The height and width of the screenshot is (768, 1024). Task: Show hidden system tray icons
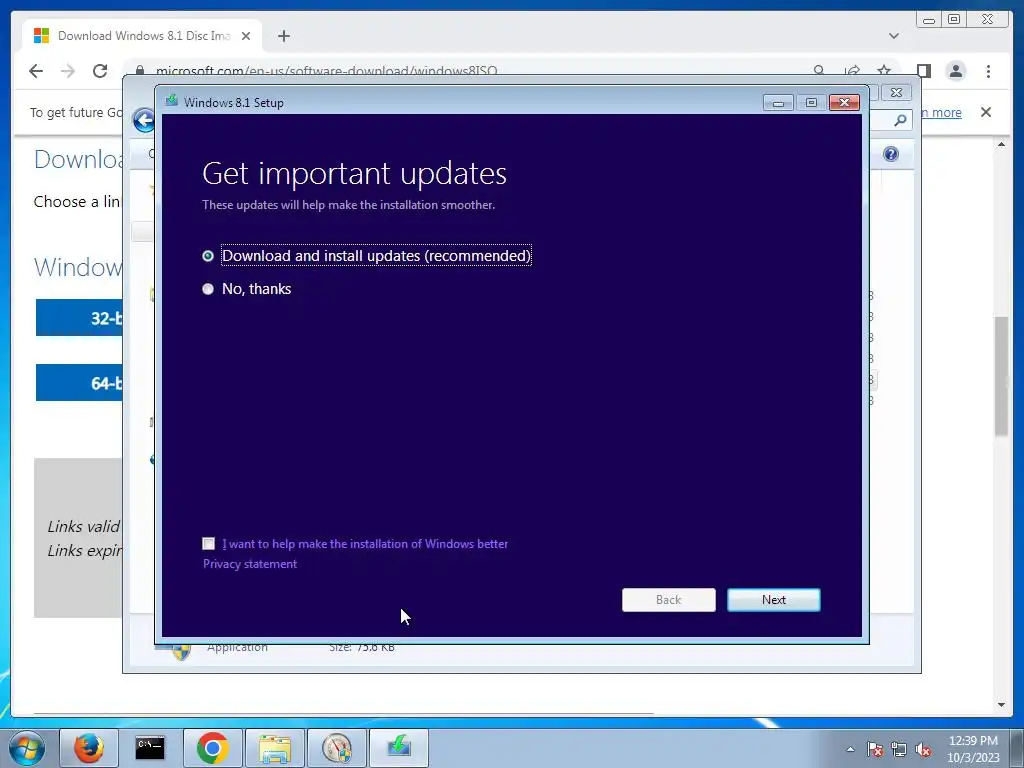point(850,749)
